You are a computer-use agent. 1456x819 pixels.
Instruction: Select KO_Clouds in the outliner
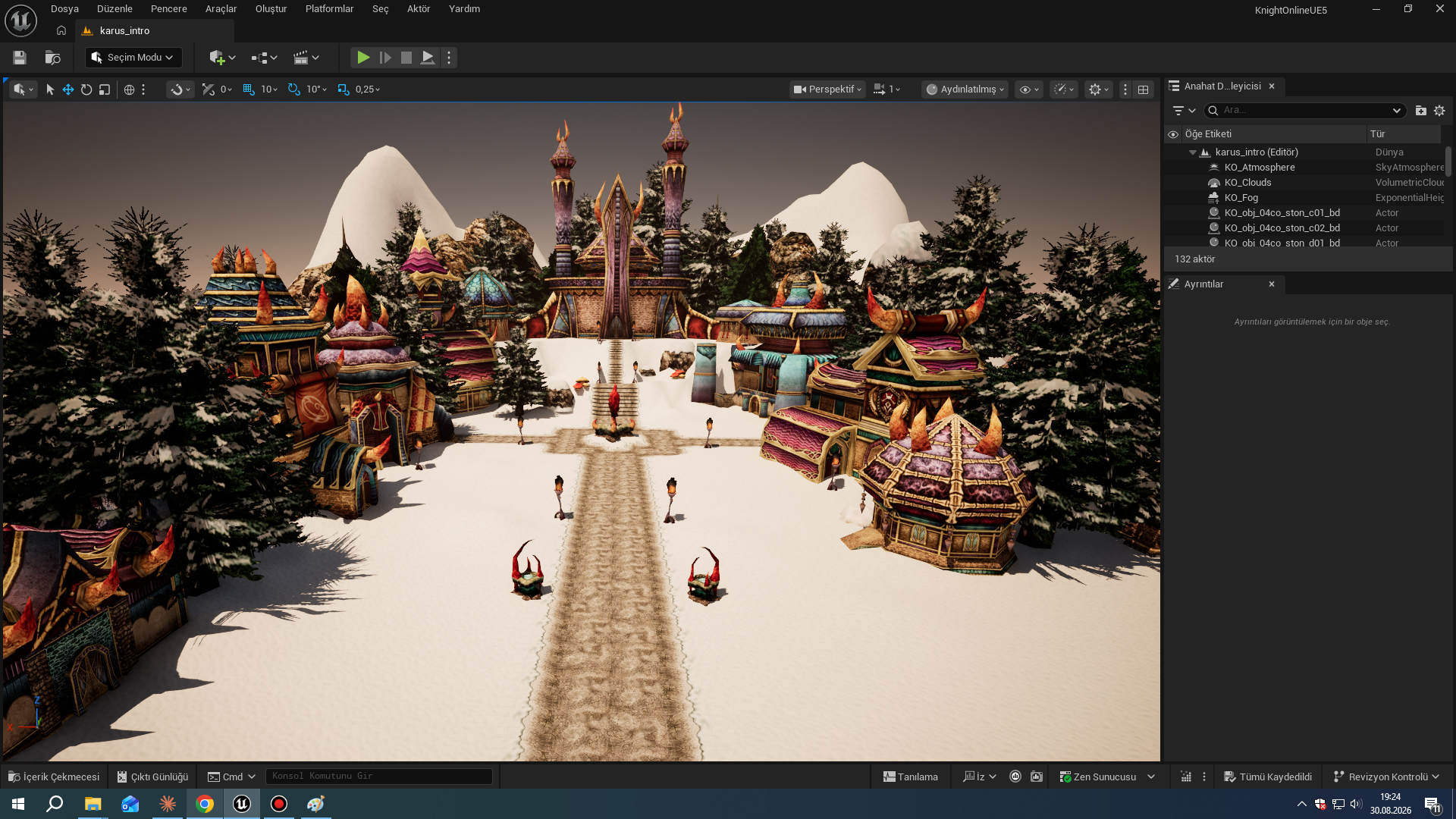pyautogui.click(x=1247, y=183)
